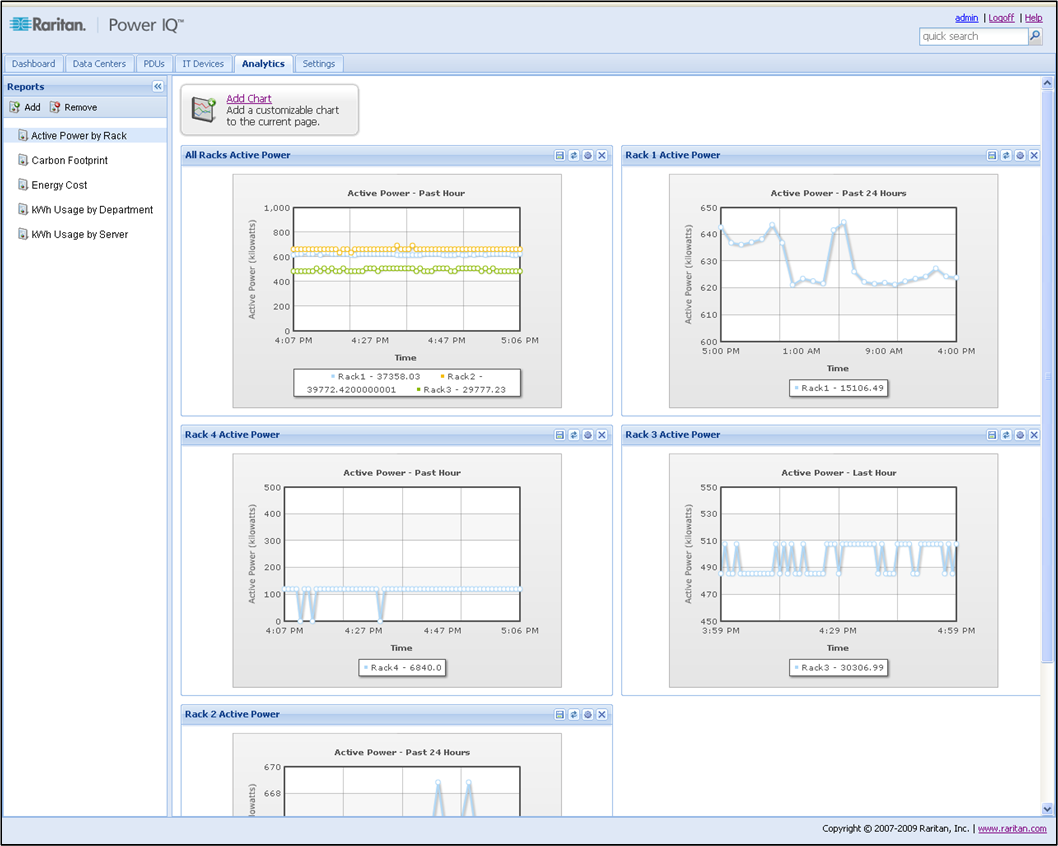Switch to the IT Devices tab
1058x846 pixels.
click(x=203, y=63)
